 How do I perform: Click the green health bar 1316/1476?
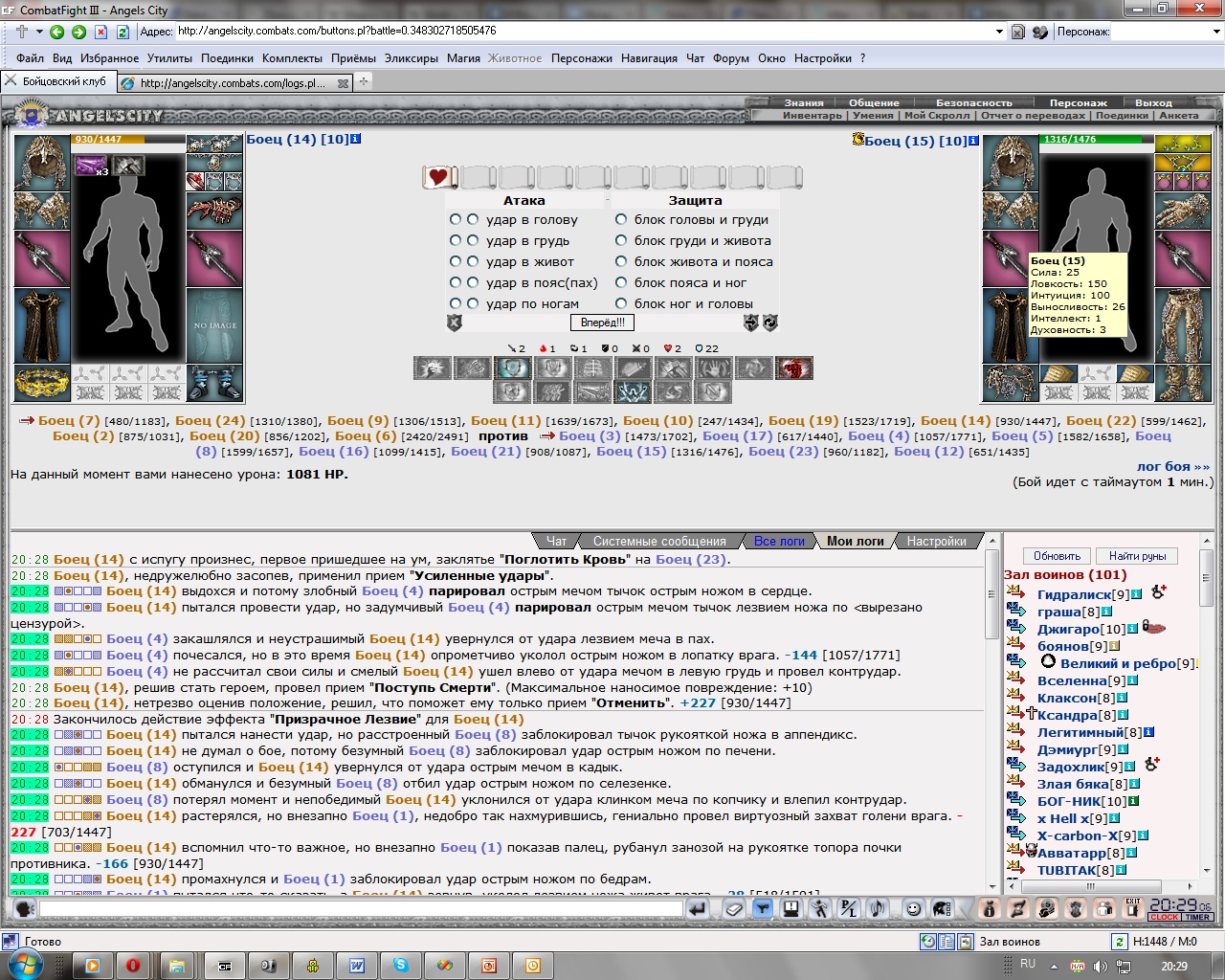1096,140
